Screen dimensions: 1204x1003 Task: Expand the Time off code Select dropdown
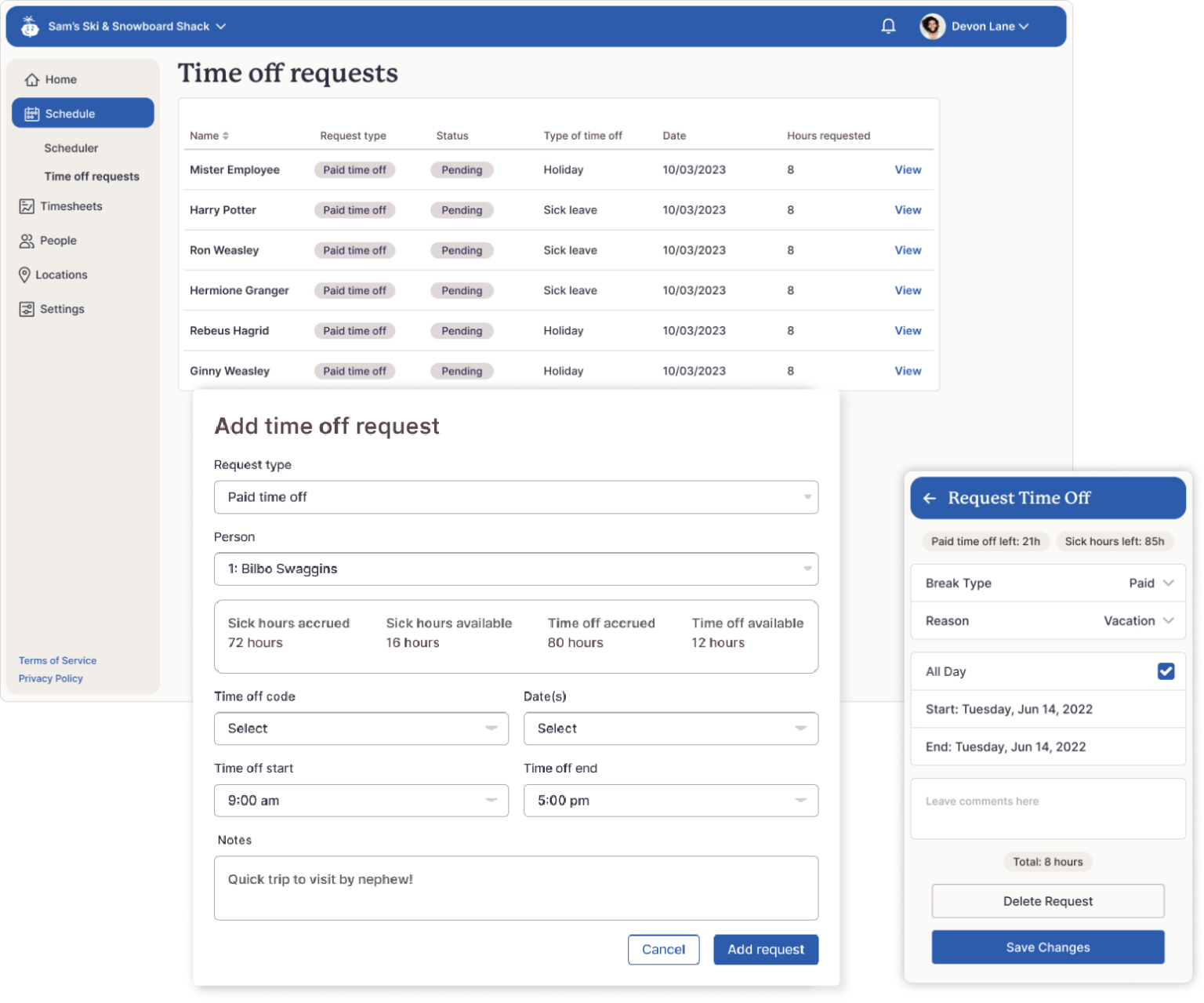click(x=361, y=729)
